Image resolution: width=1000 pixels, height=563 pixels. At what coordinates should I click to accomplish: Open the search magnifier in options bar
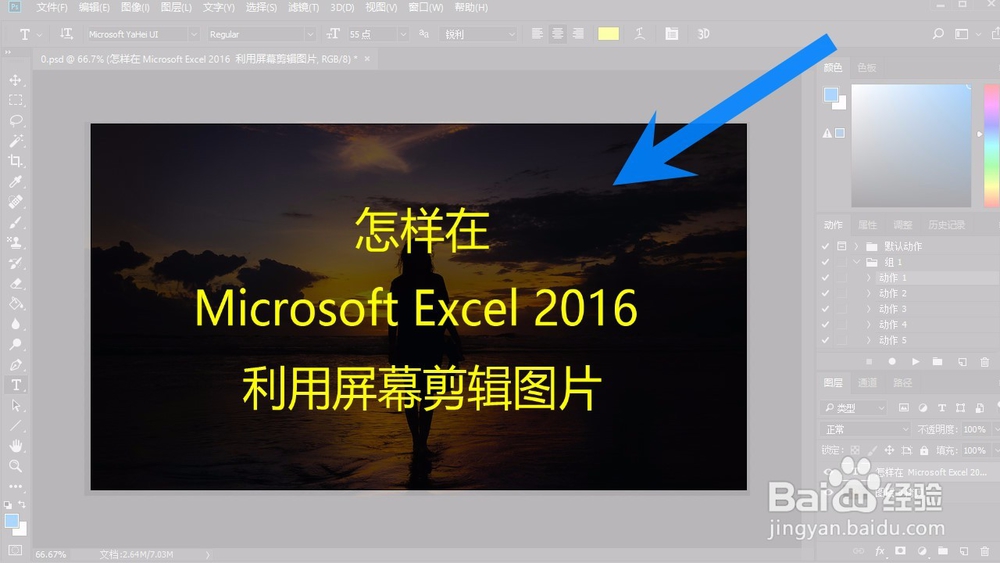coord(938,34)
